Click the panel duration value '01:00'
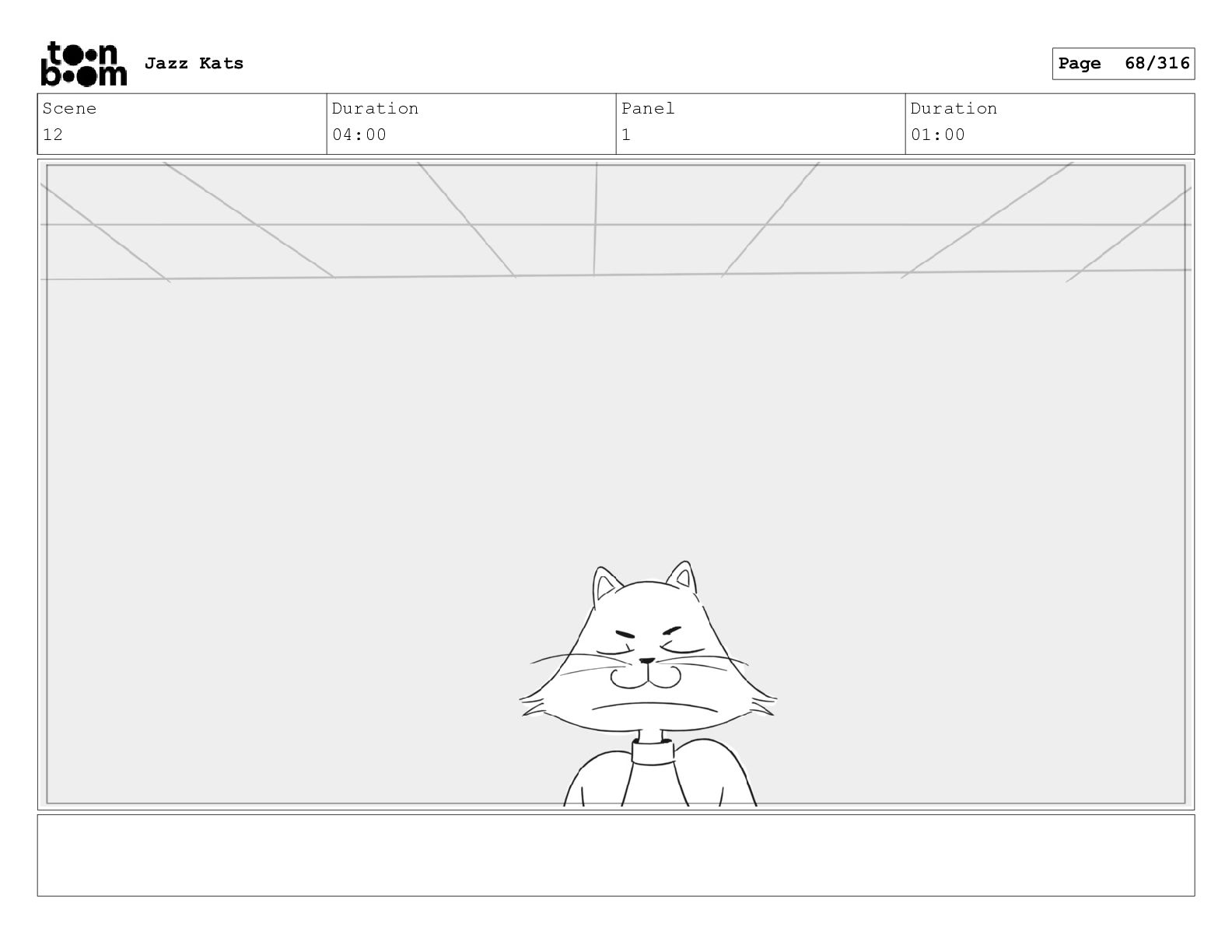1232x952 pixels. coord(938,135)
